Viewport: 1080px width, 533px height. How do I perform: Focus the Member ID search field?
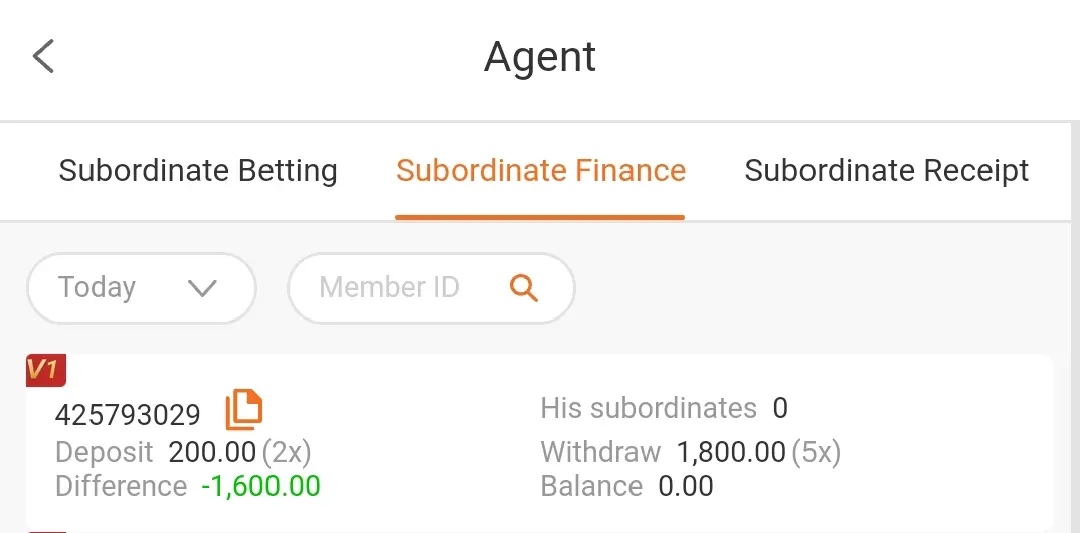pos(431,288)
